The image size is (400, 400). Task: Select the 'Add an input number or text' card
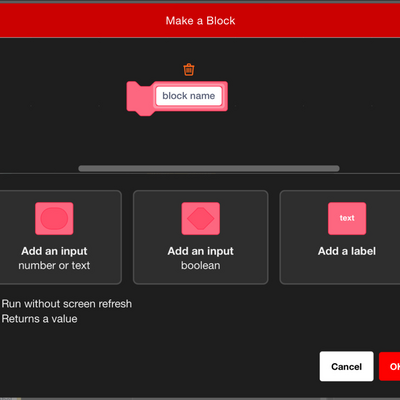(60, 237)
